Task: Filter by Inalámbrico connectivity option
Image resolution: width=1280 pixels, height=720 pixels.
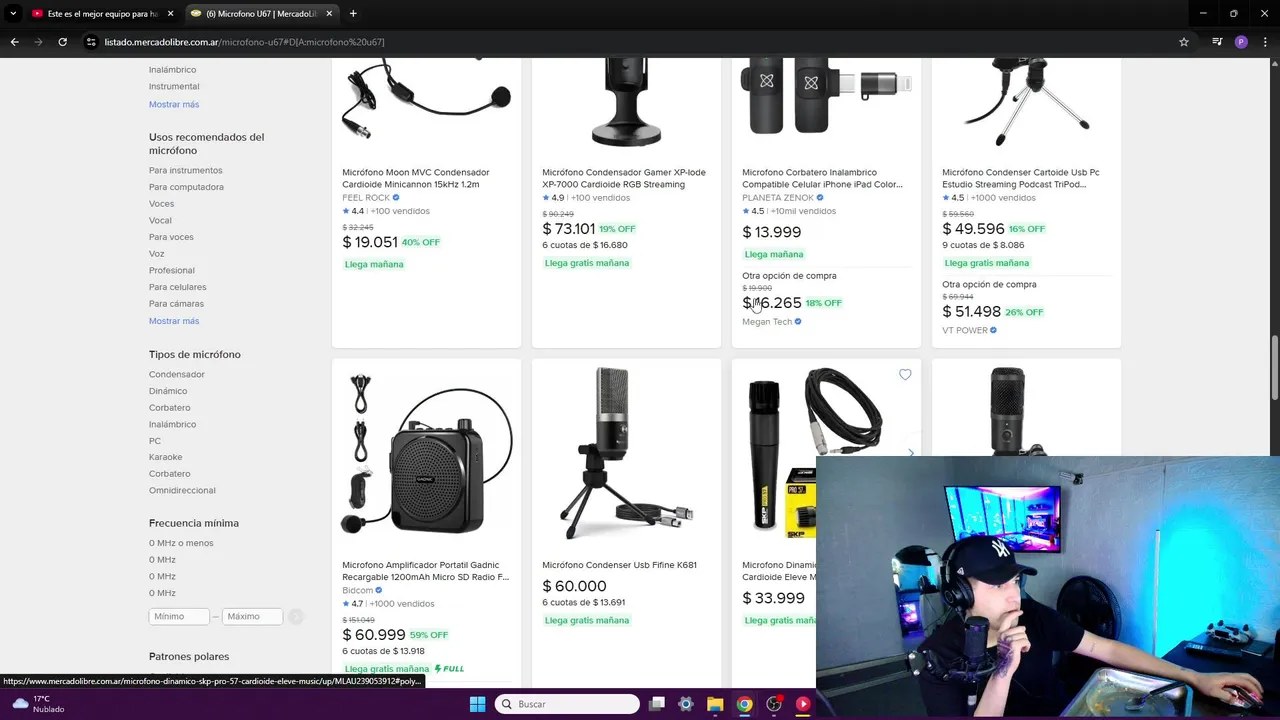Action: point(172,70)
